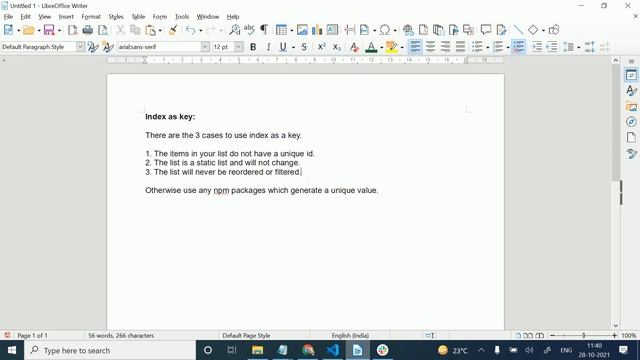
Task: Click Default Page Style in status bar
Action: [x=246, y=336]
